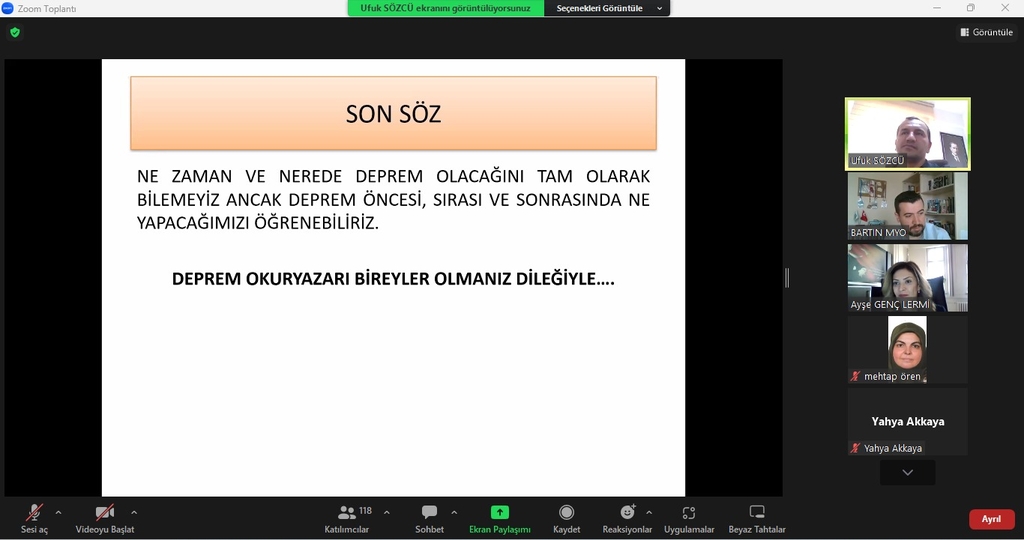Select Ufuk SÖZCÜ video thumbnail
The image size is (1024, 540).
click(908, 134)
